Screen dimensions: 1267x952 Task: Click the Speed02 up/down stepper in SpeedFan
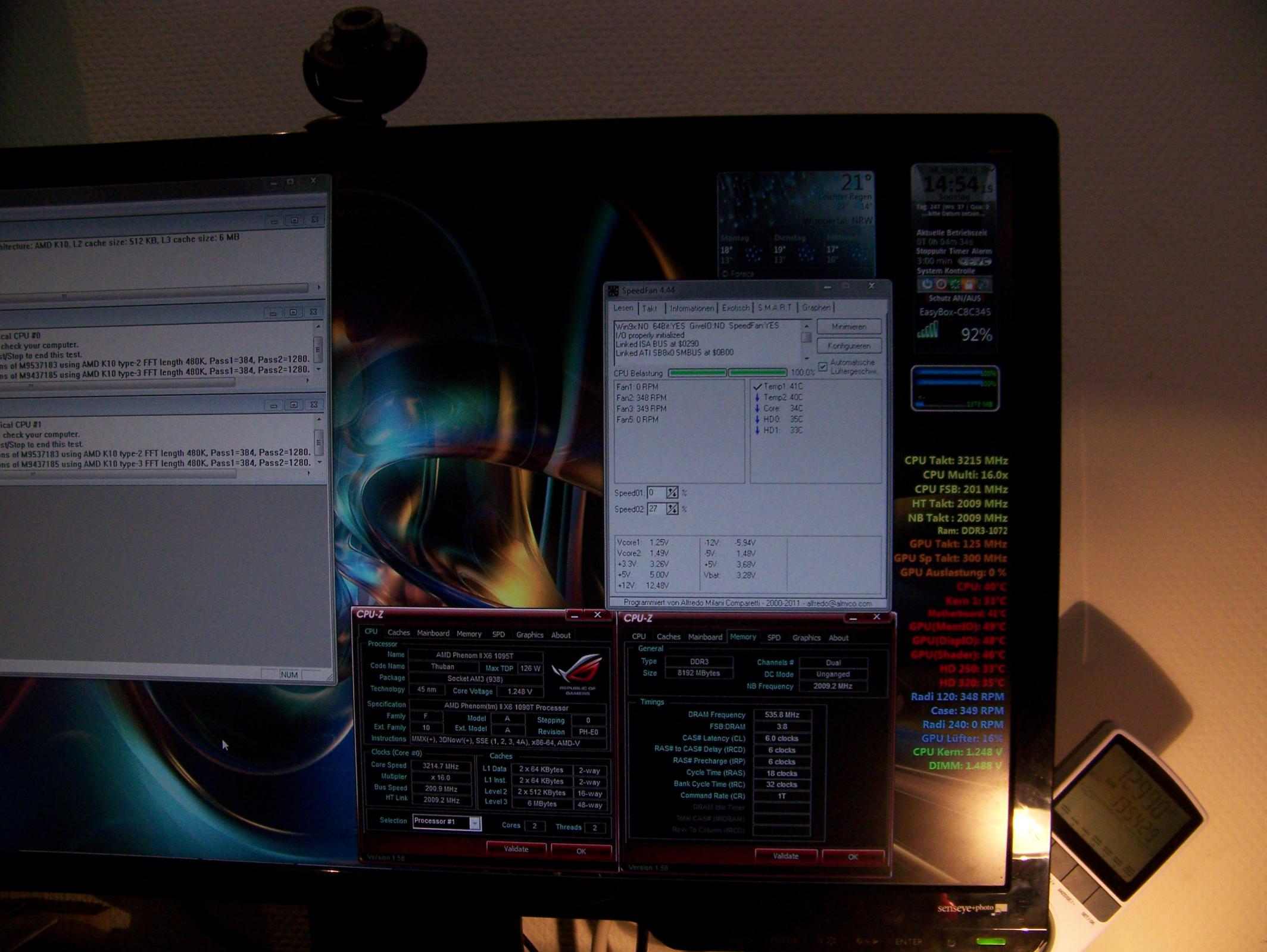[672, 509]
